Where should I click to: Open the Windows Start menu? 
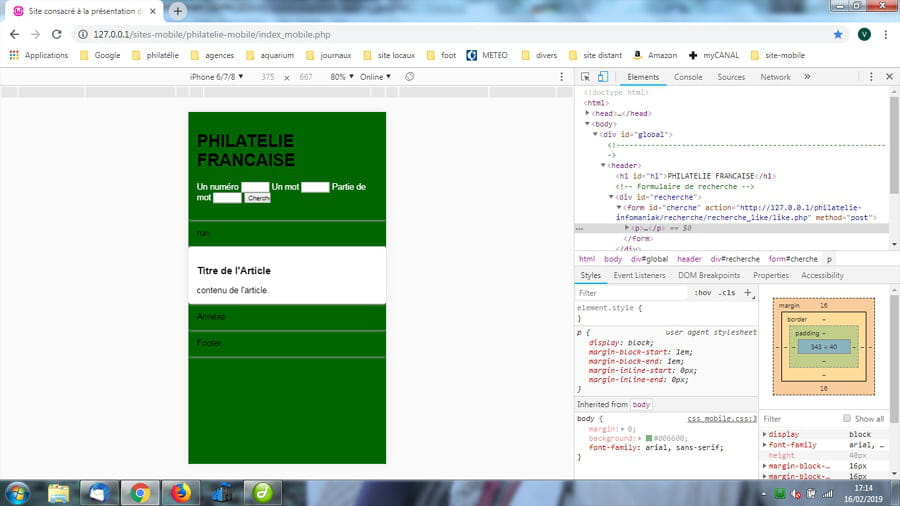pos(18,493)
